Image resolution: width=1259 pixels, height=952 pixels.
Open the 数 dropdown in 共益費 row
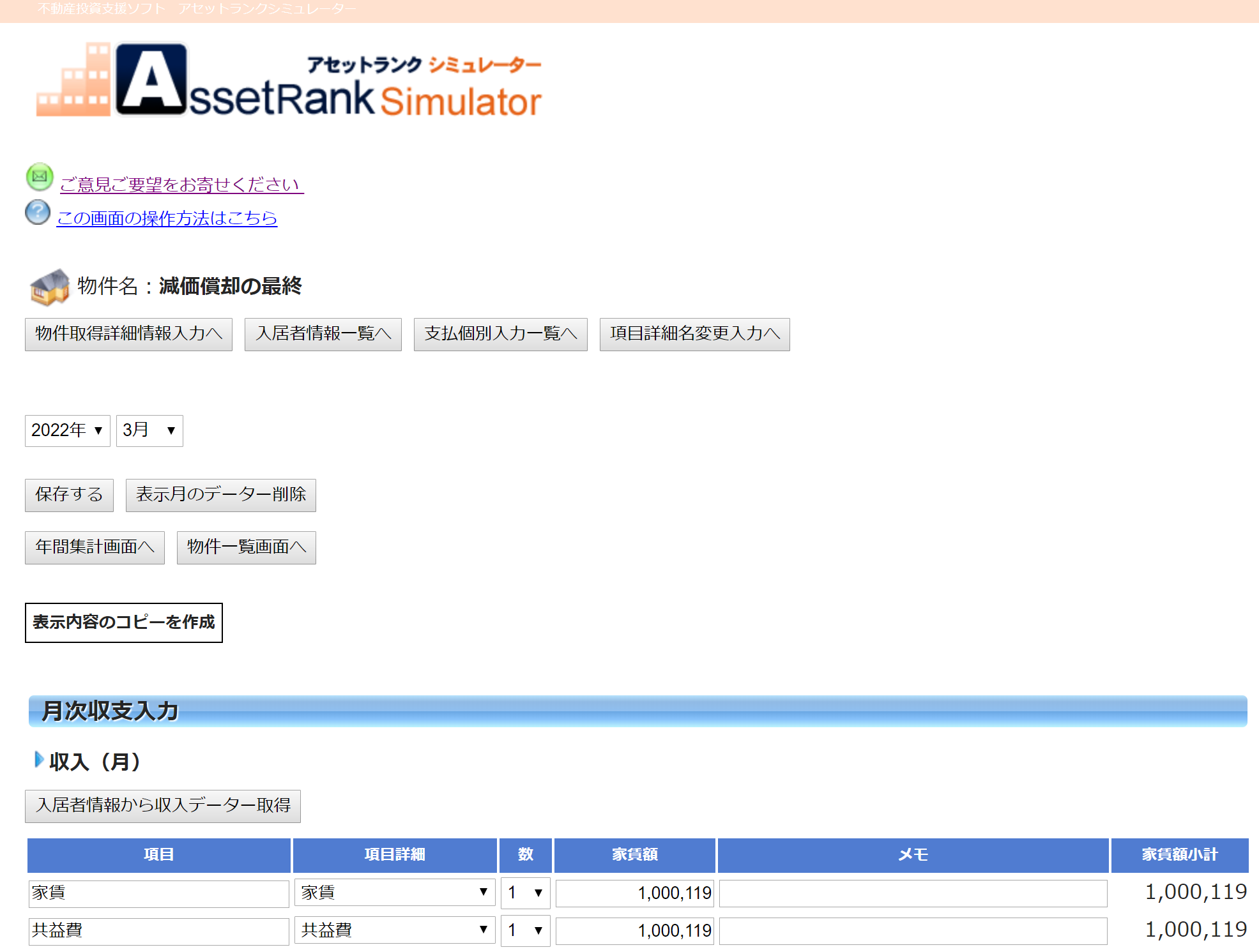(525, 930)
